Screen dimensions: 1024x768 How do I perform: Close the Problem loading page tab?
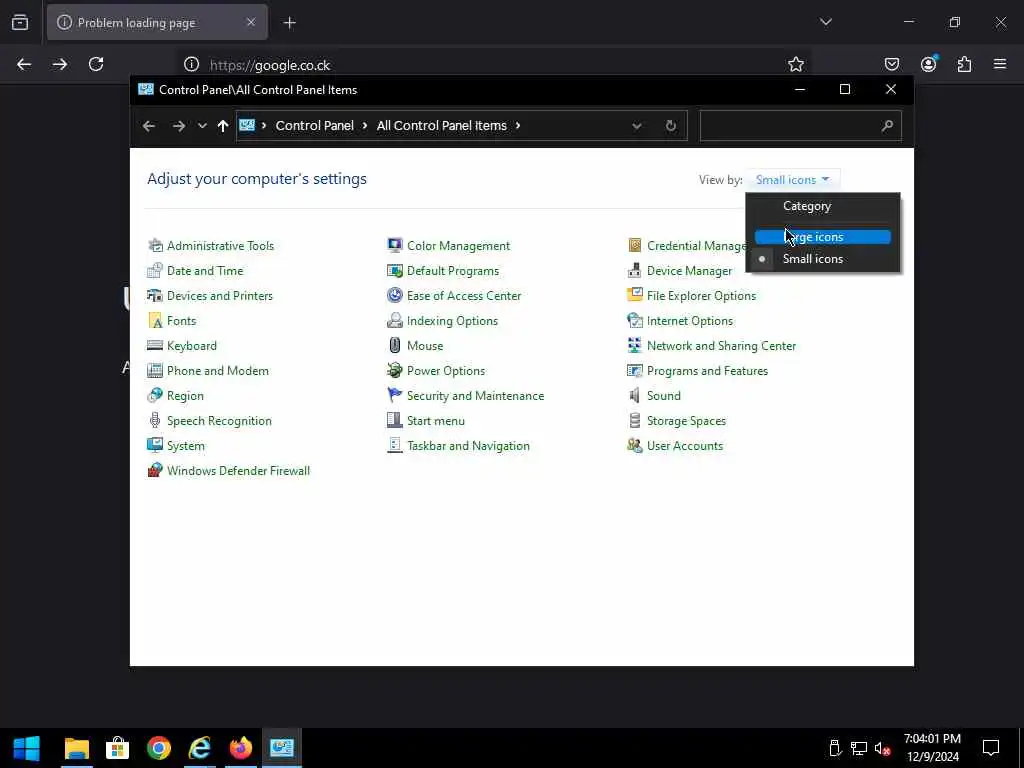coord(251,23)
